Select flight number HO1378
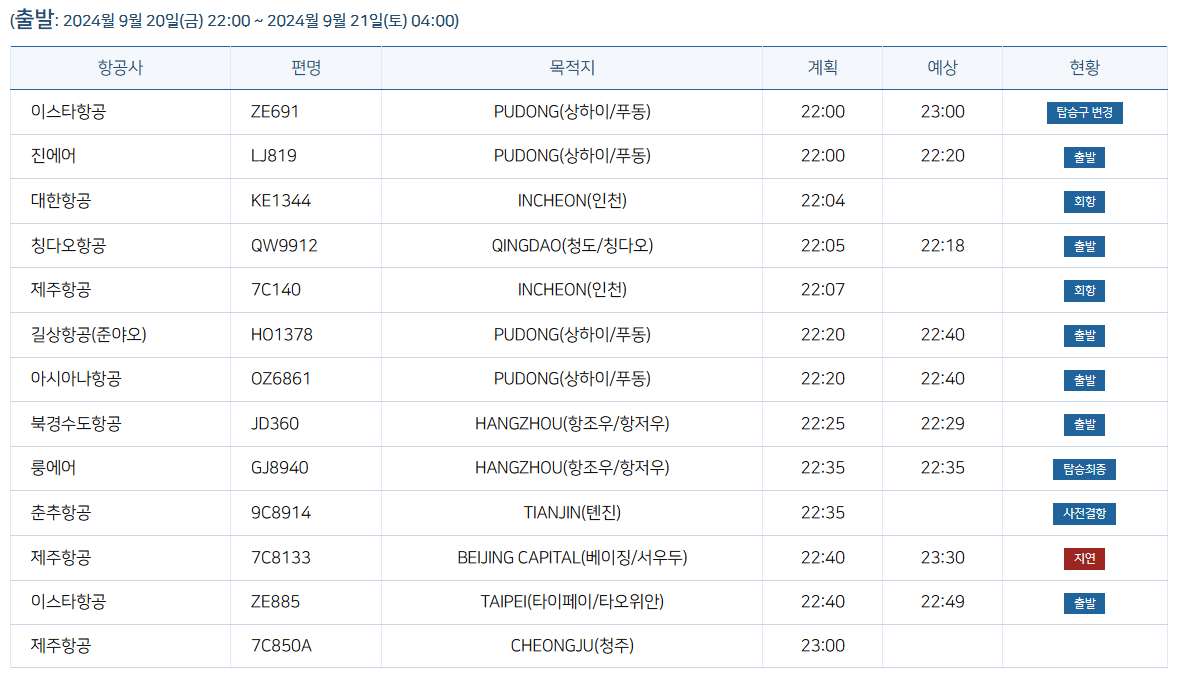Screen dimensions: 1177x680 [x=282, y=335]
